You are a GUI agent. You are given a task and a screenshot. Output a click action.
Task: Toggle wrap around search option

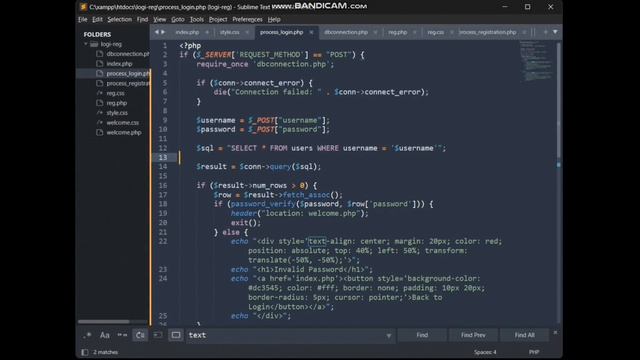140,335
